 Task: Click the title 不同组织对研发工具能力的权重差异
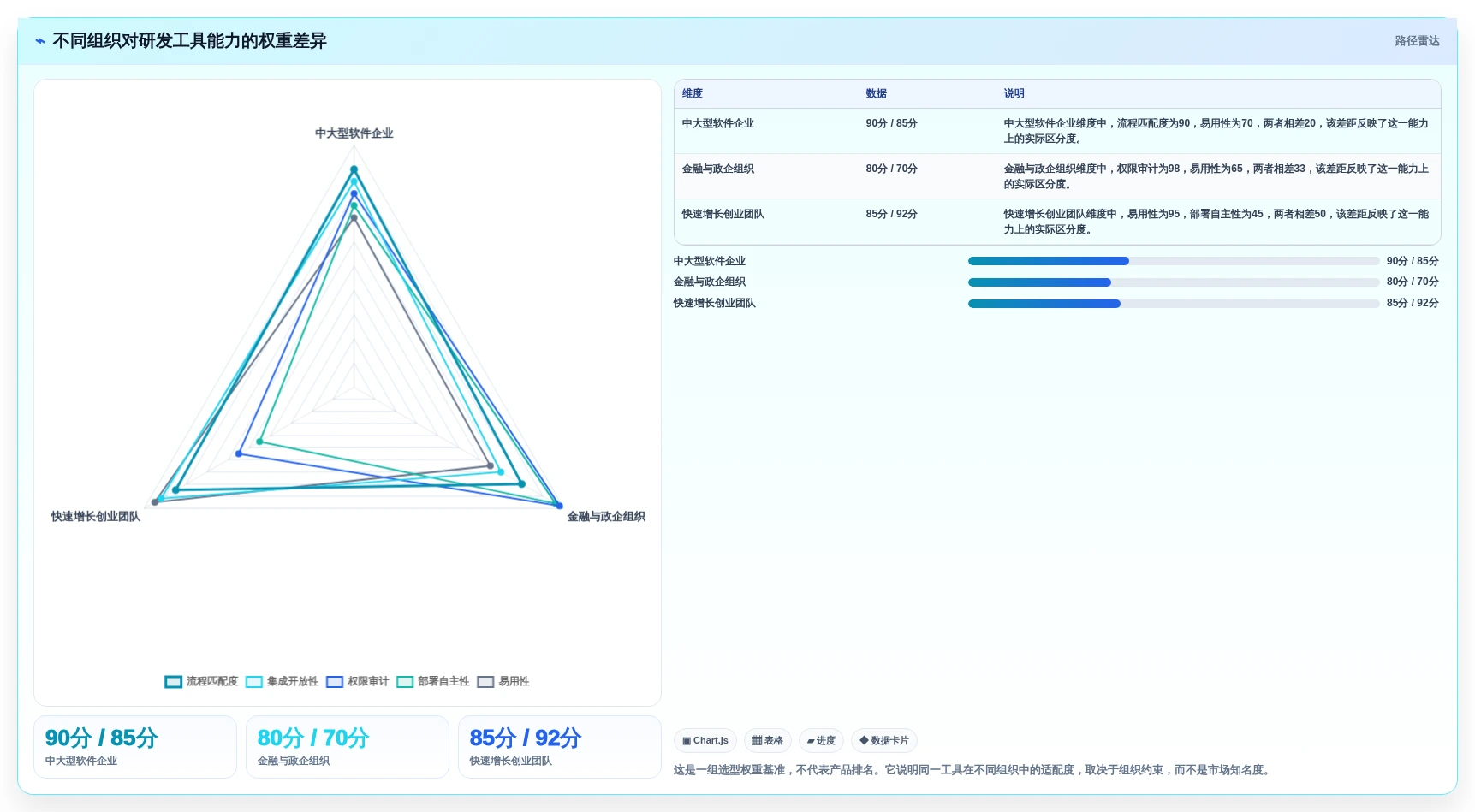[189, 41]
